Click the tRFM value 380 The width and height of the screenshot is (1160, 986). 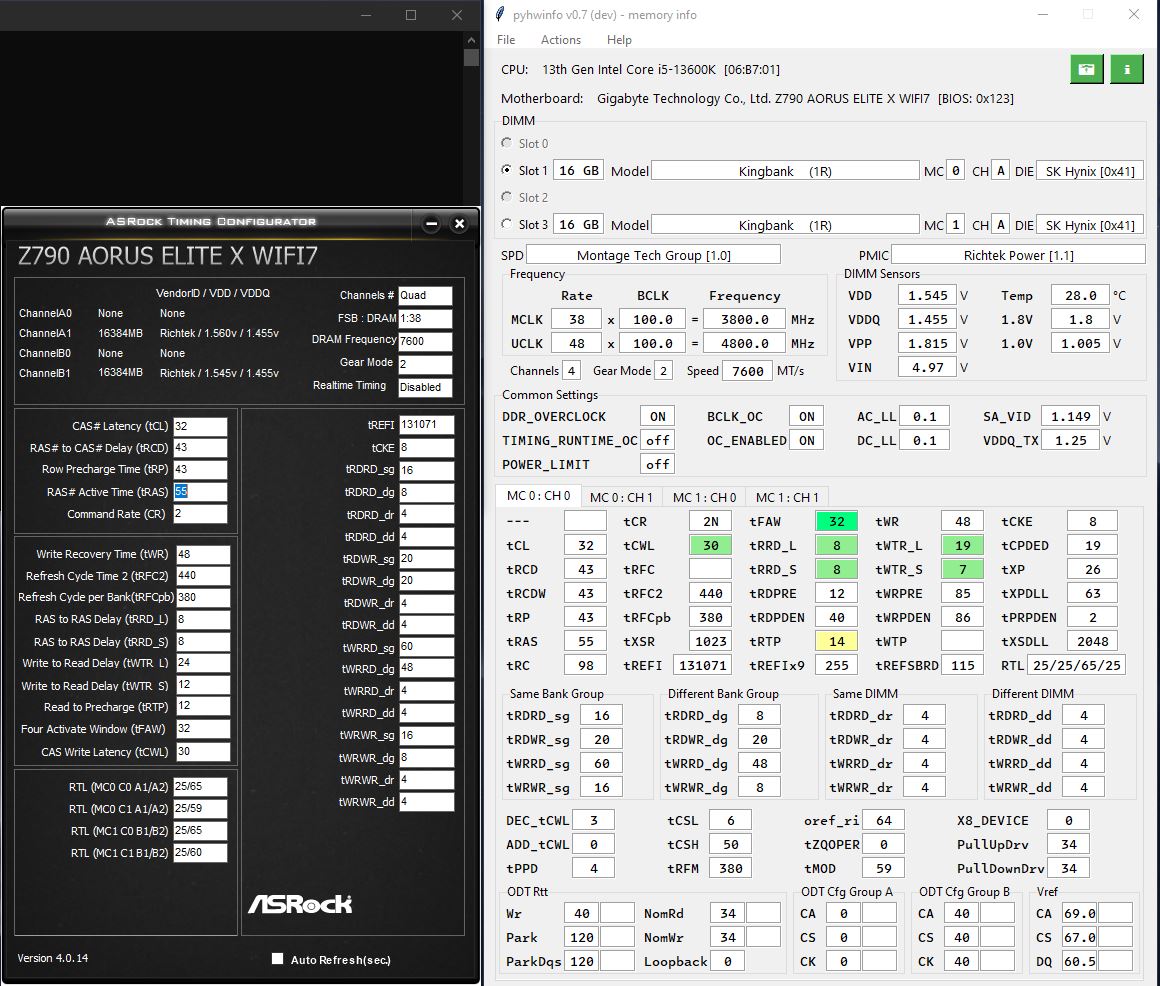pyautogui.click(x=730, y=868)
